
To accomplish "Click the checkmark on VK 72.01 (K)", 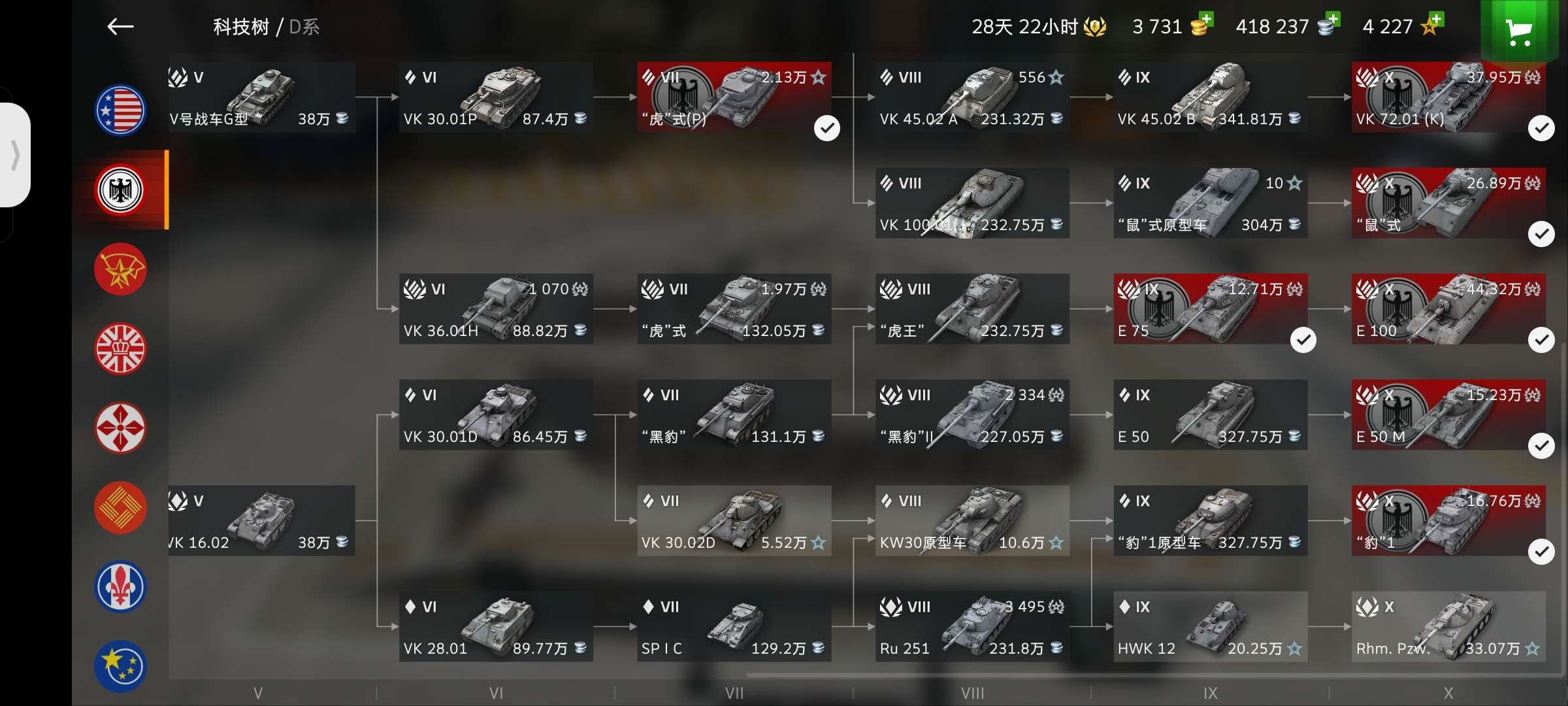I will tap(1541, 128).
